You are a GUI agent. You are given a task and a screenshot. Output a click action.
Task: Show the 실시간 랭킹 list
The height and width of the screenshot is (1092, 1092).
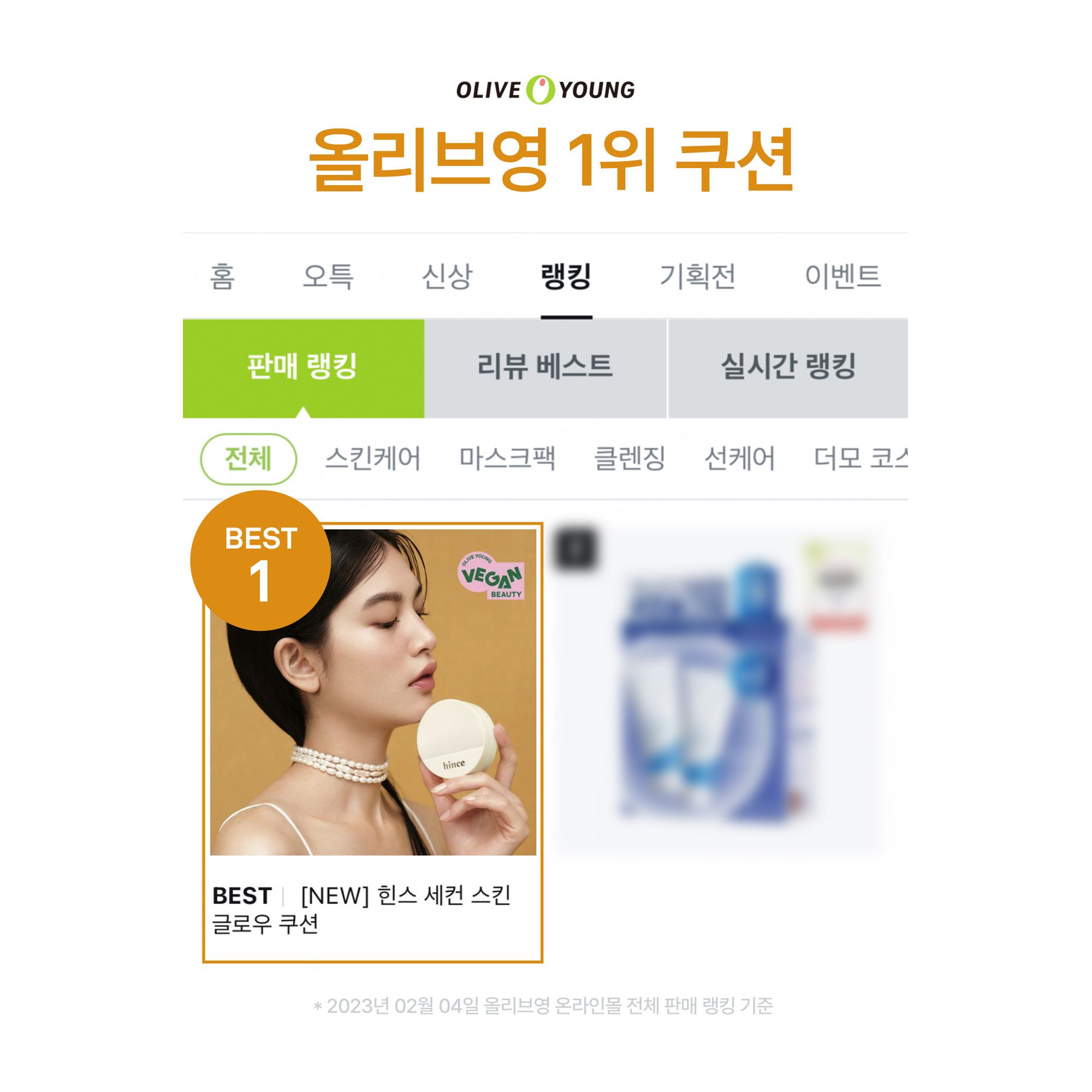coord(788,369)
